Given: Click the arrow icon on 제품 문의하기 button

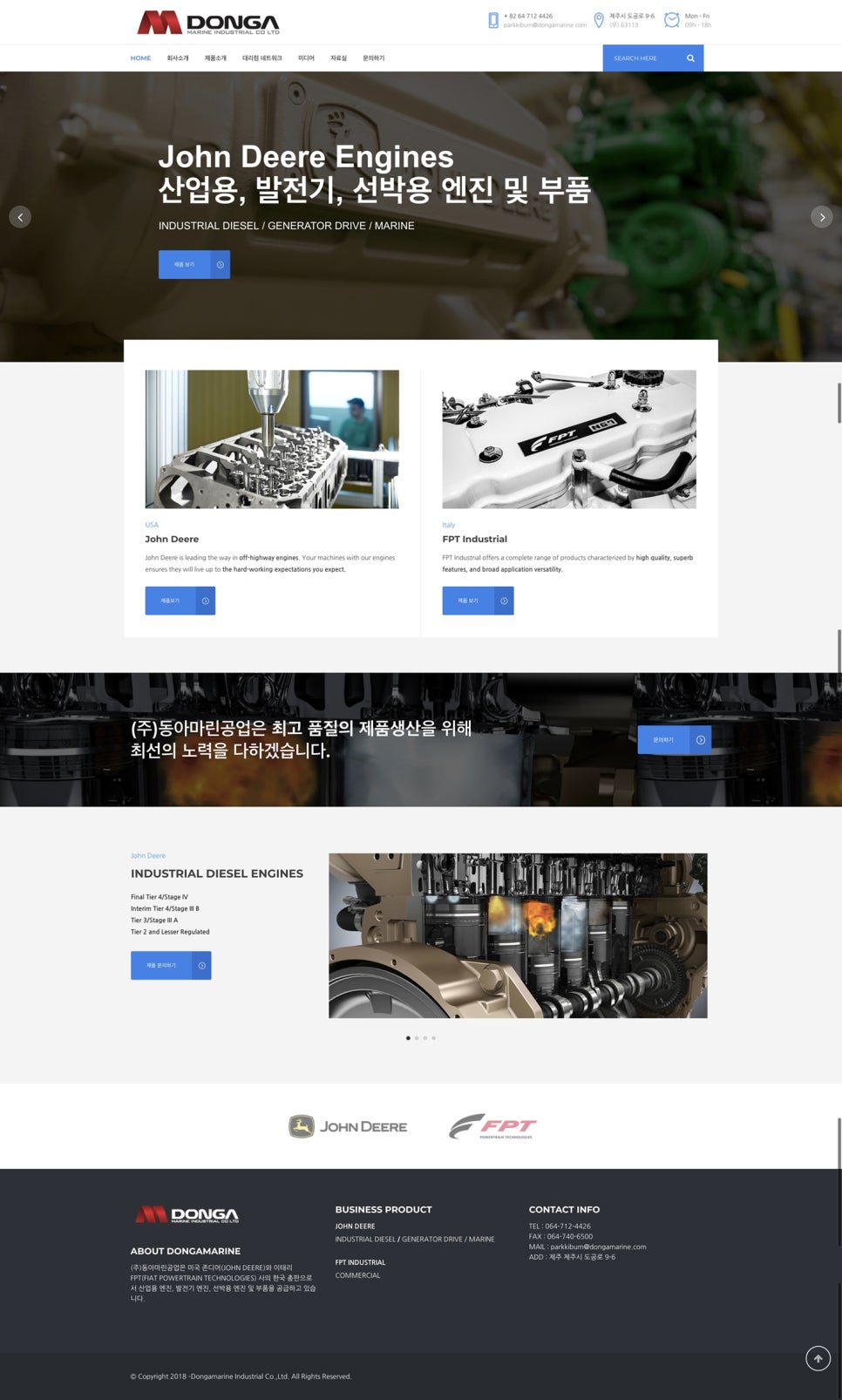Looking at the screenshot, I should (201, 965).
